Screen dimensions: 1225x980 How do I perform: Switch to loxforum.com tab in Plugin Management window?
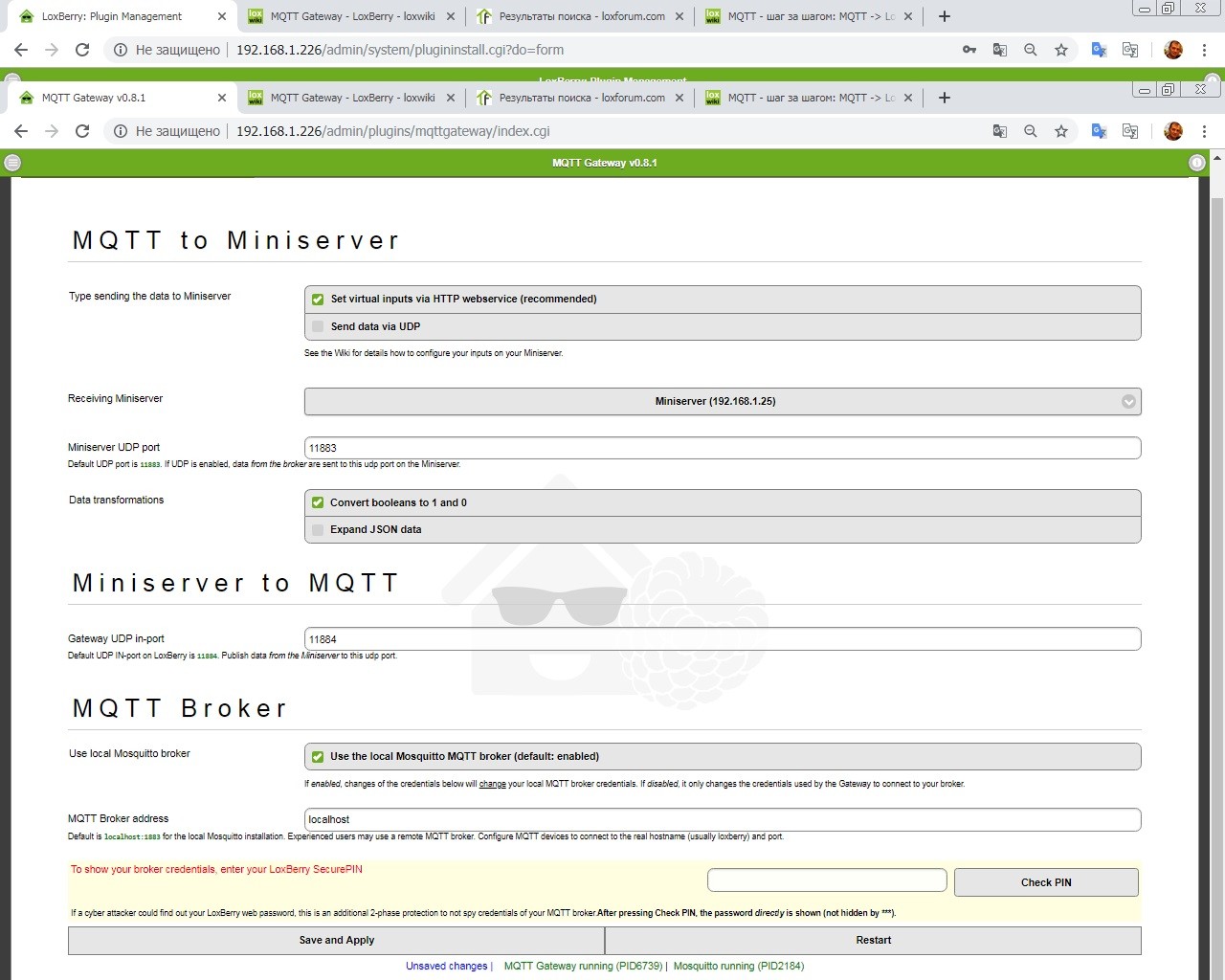tap(580, 16)
